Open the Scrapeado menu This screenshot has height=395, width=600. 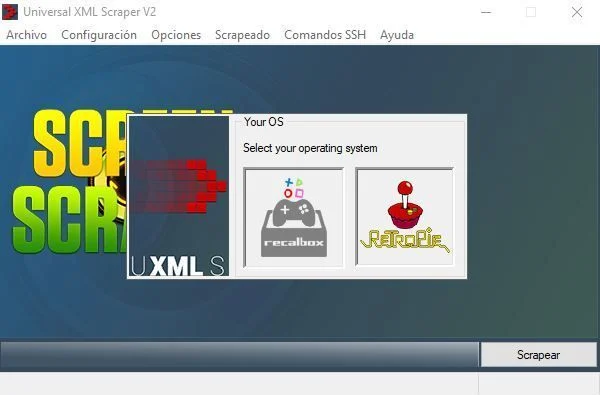(x=242, y=35)
